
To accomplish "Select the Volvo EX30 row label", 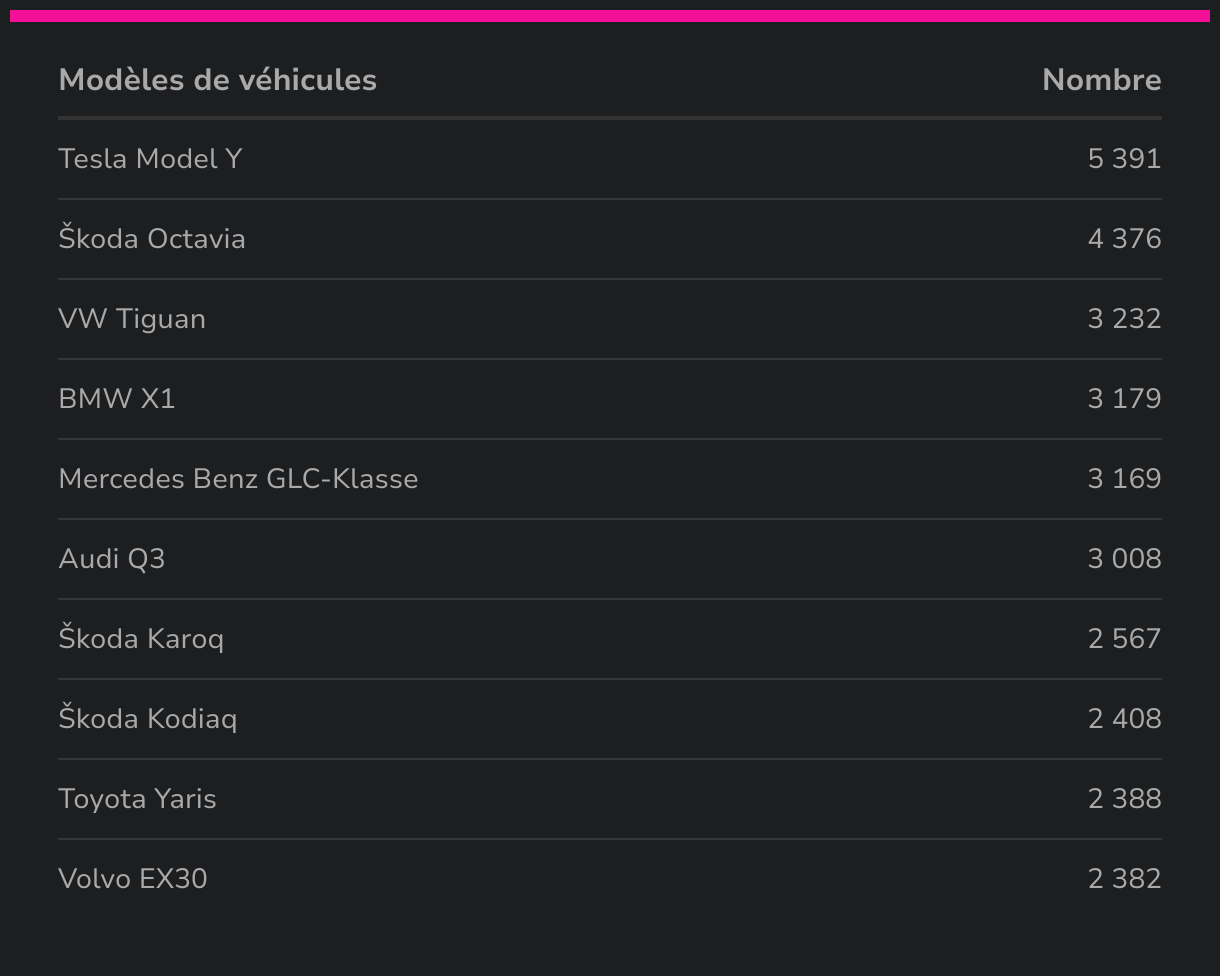I will [133, 879].
